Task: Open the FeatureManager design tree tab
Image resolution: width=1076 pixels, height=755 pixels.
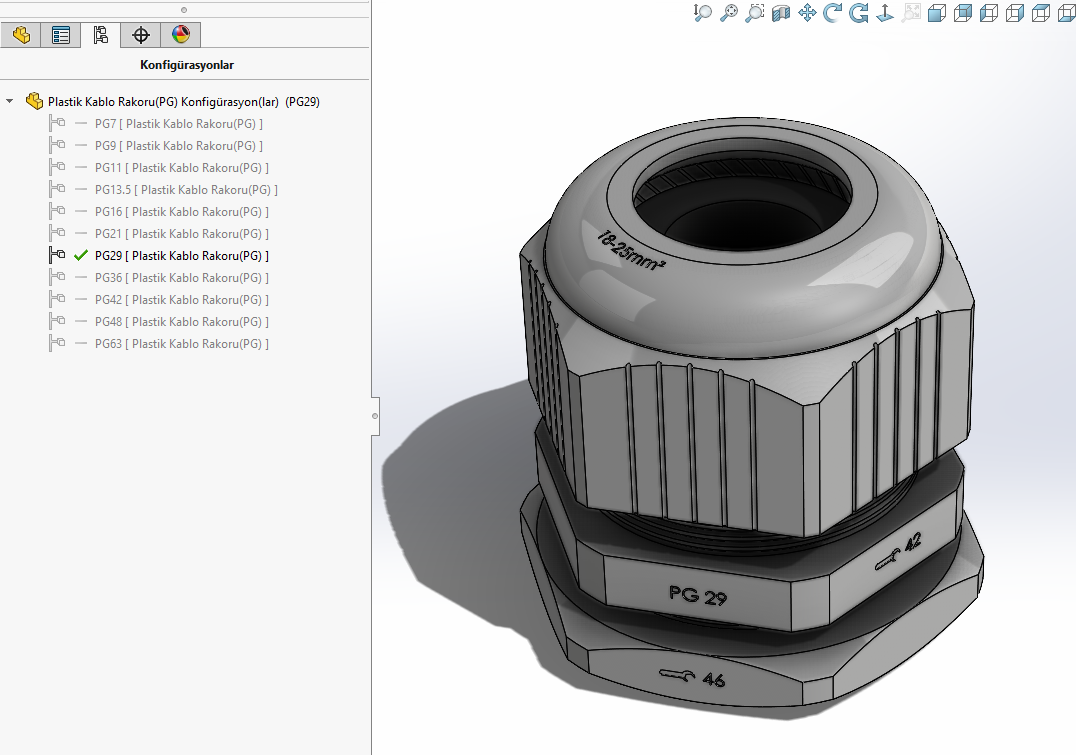Action: [21, 35]
